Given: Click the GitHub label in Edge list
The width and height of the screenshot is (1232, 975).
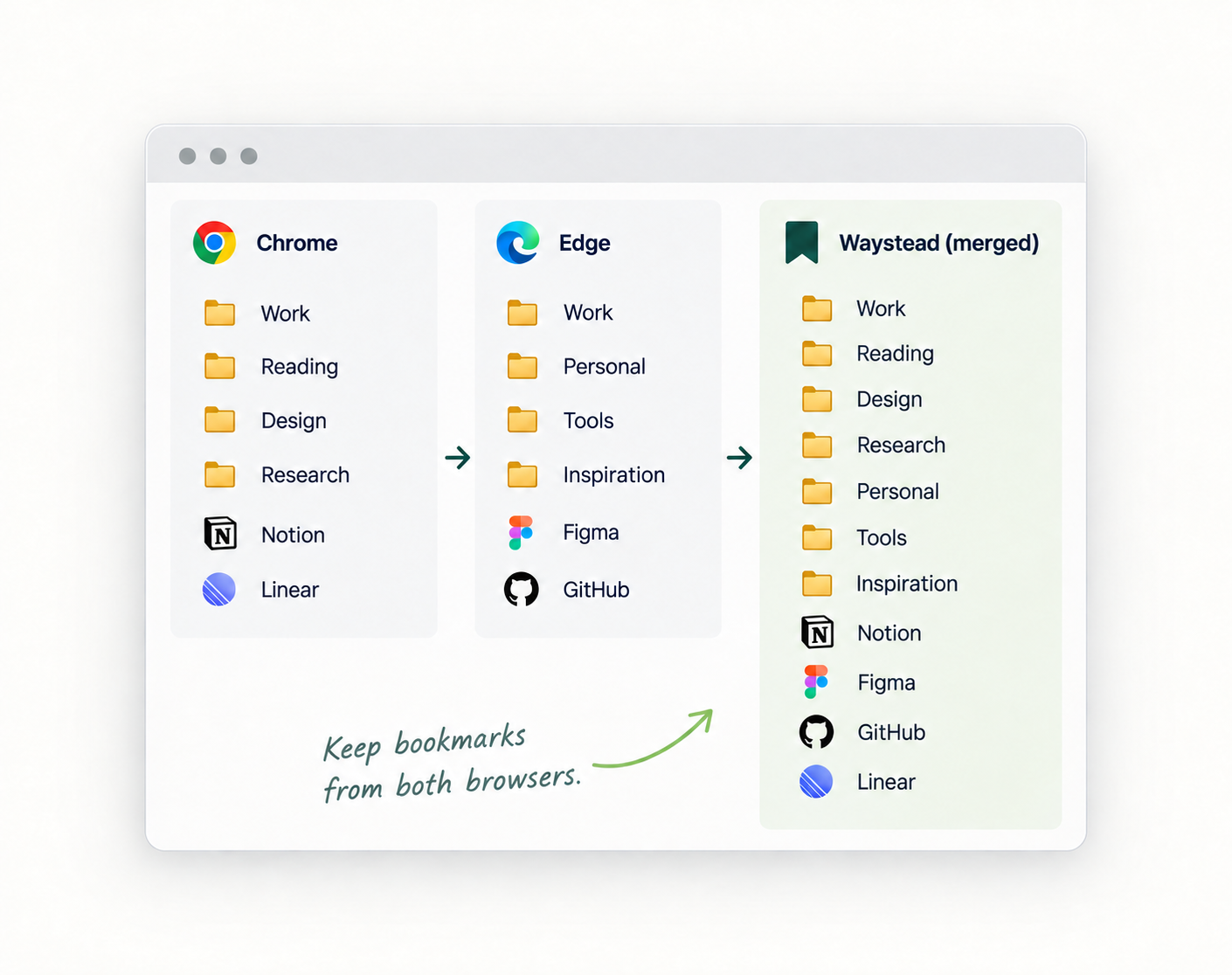Looking at the screenshot, I should pos(597,590).
